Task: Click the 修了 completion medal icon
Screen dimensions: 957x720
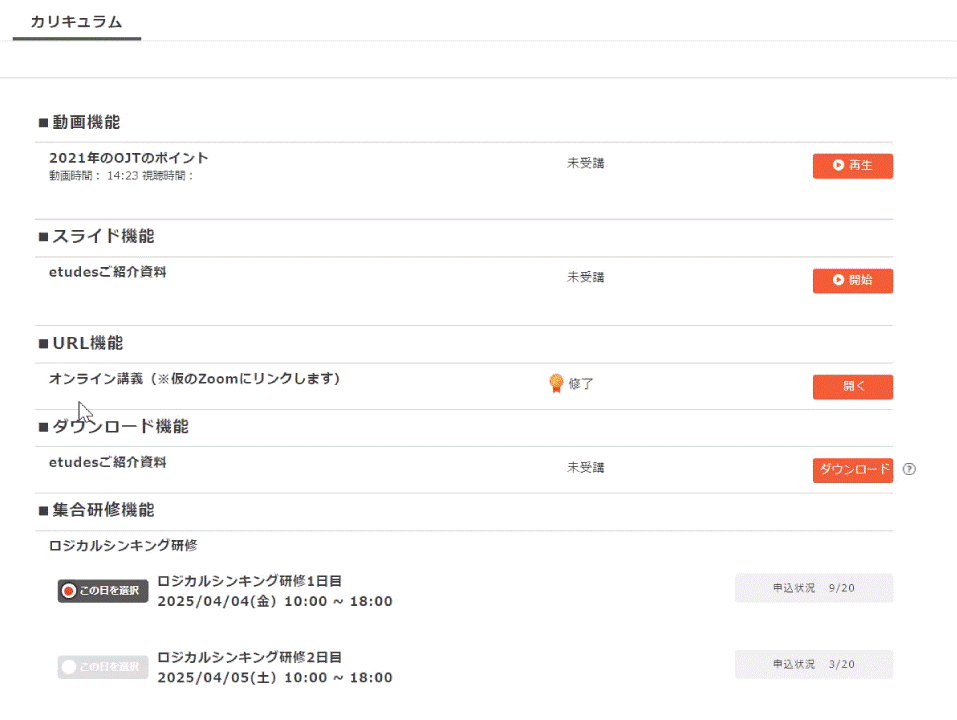Action: 556,383
